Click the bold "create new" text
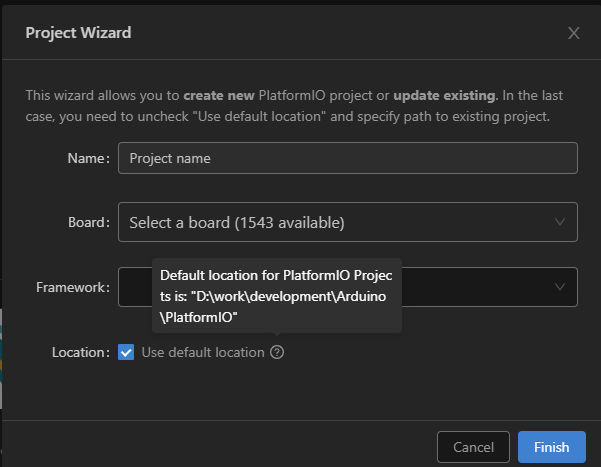Viewport: 601px width, 467px height. click(x=219, y=96)
